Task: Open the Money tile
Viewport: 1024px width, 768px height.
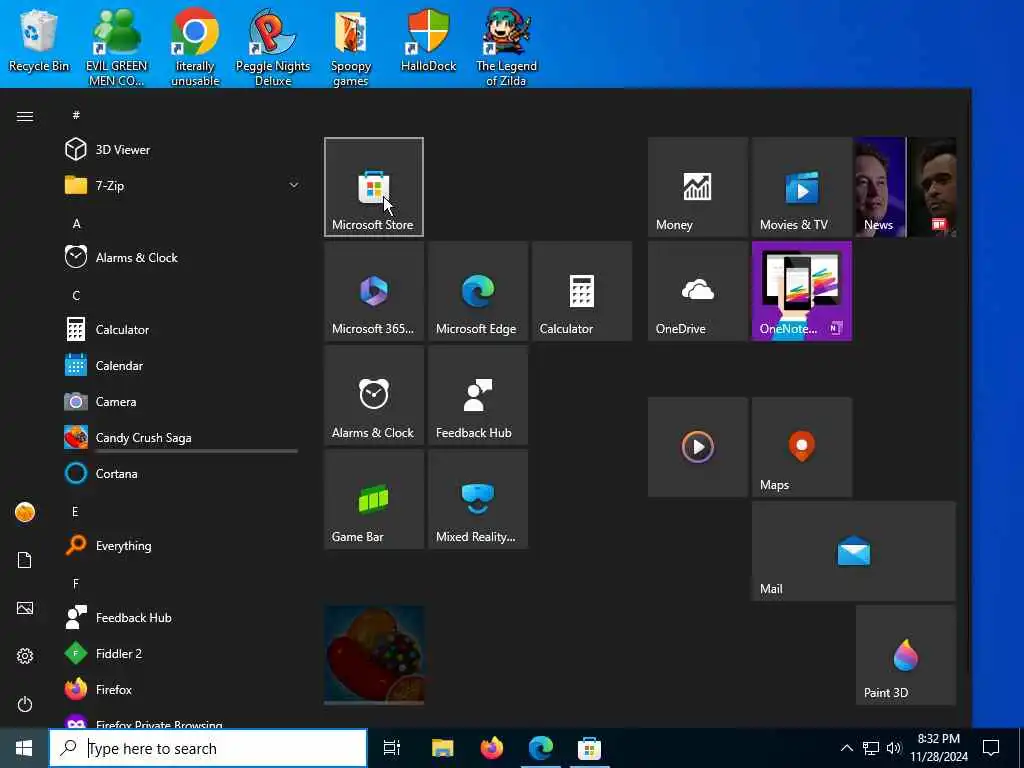Action: click(697, 187)
